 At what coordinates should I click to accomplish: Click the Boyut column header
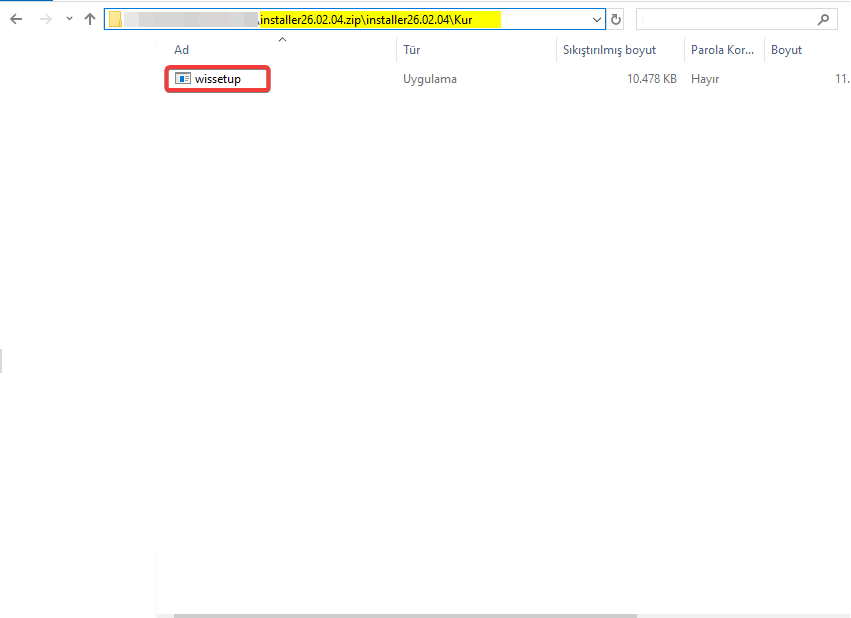point(786,50)
